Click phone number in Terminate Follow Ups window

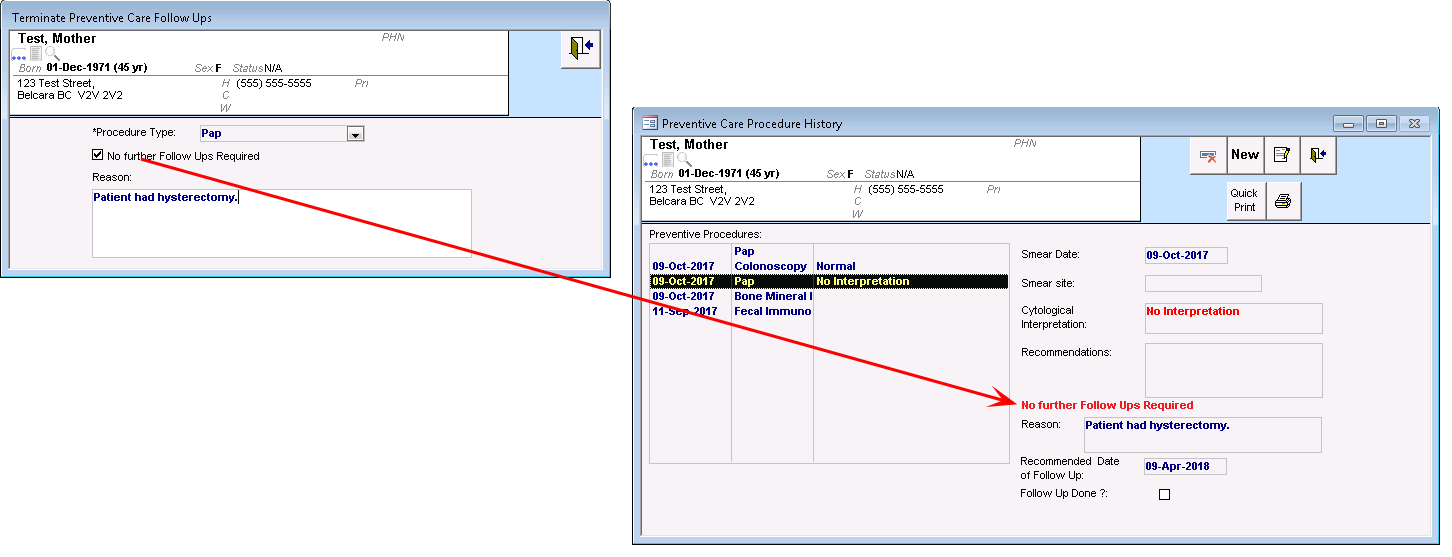tap(274, 83)
